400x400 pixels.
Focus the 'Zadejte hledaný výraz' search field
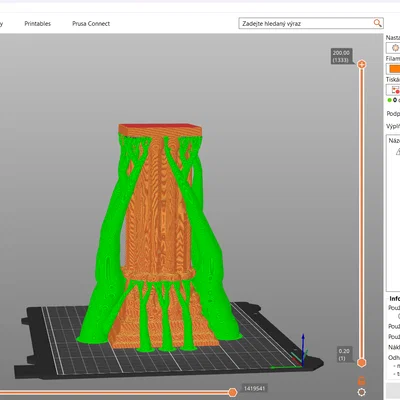click(x=311, y=23)
